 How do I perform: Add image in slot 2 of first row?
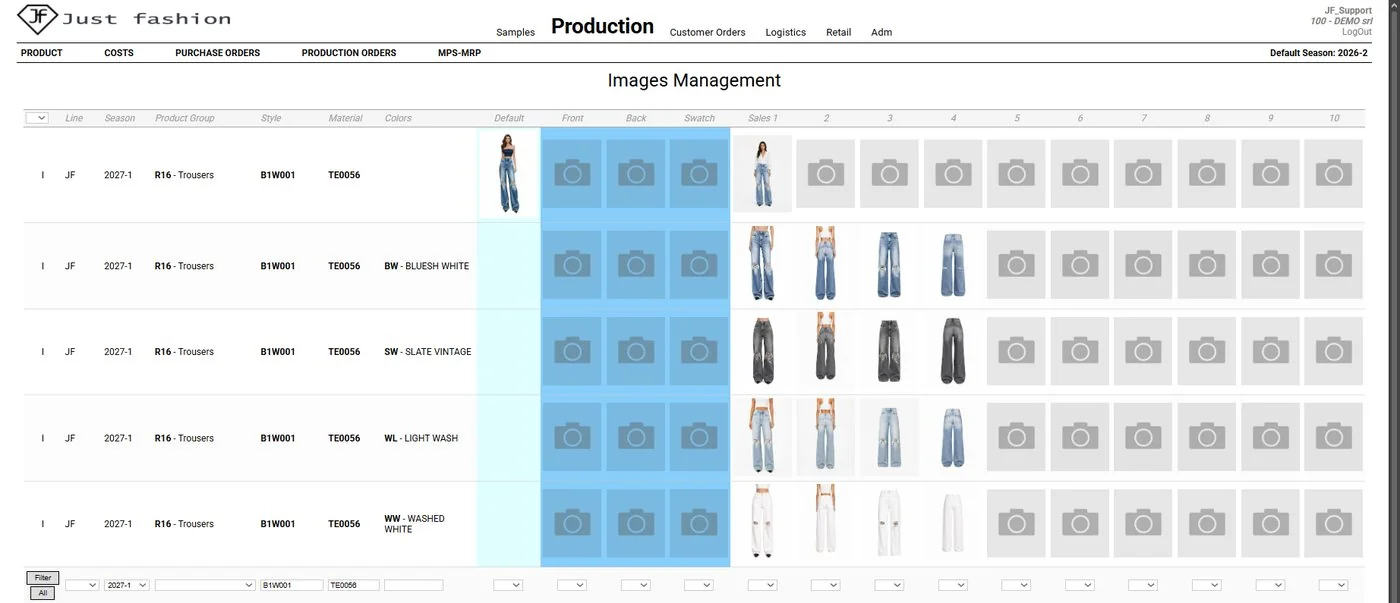pos(826,174)
